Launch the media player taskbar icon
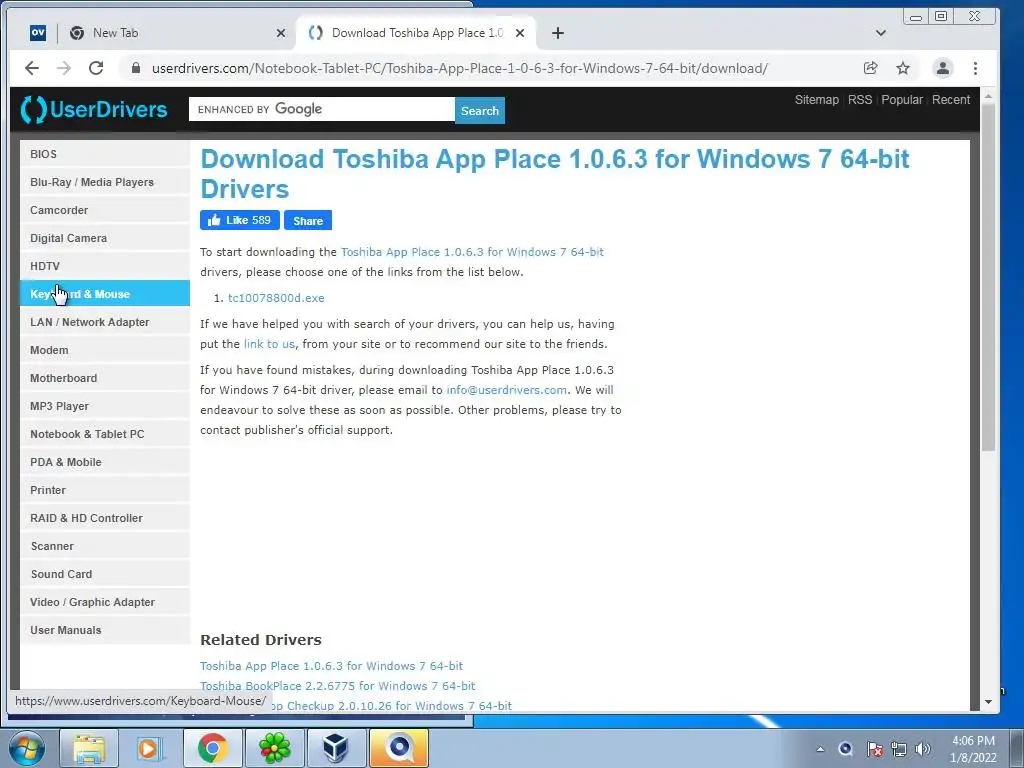The width and height of the screenshot is (1024, 768). click(150, 748)
